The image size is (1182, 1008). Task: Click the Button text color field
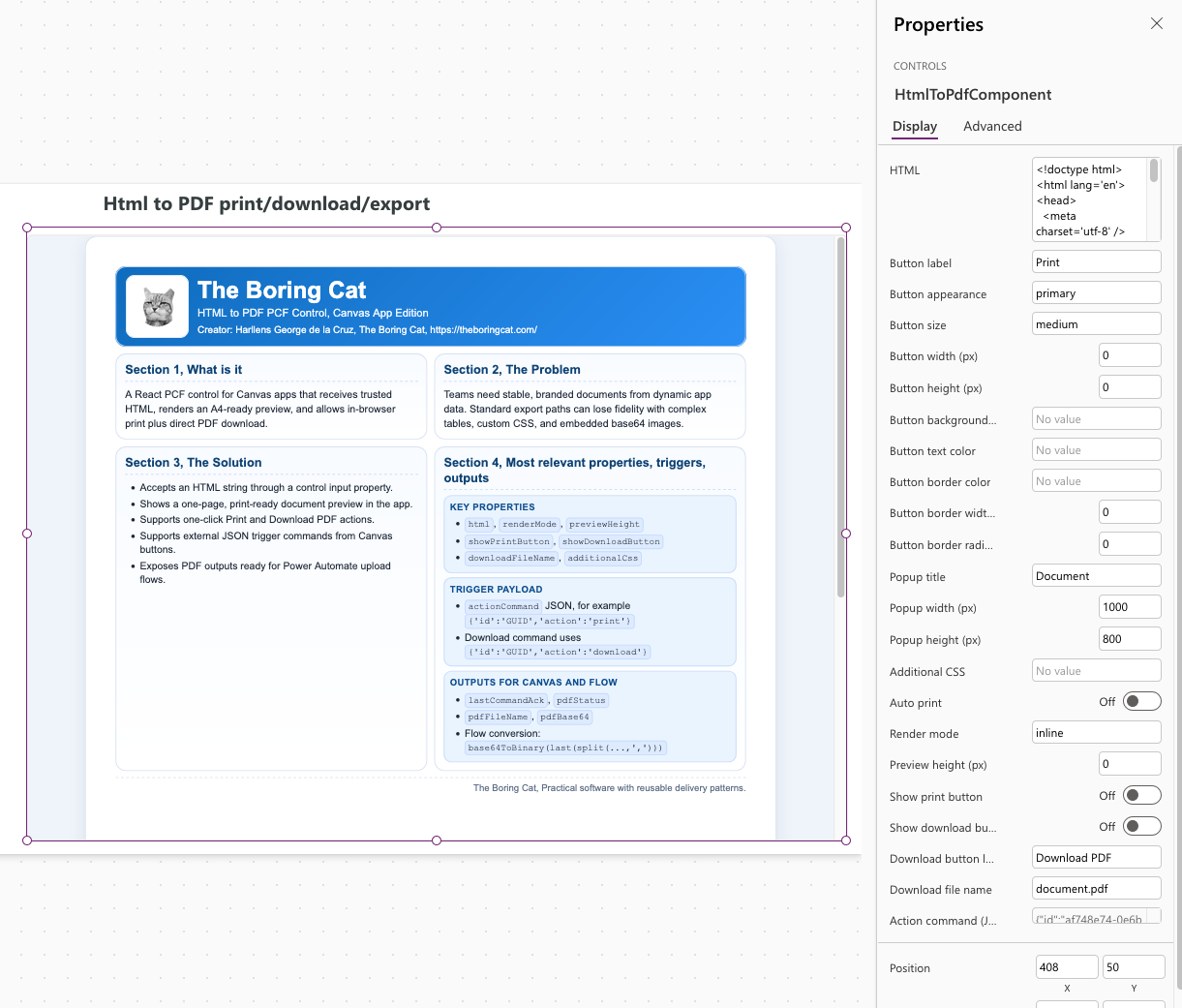pyautogui.click(x=1097, y=449)
